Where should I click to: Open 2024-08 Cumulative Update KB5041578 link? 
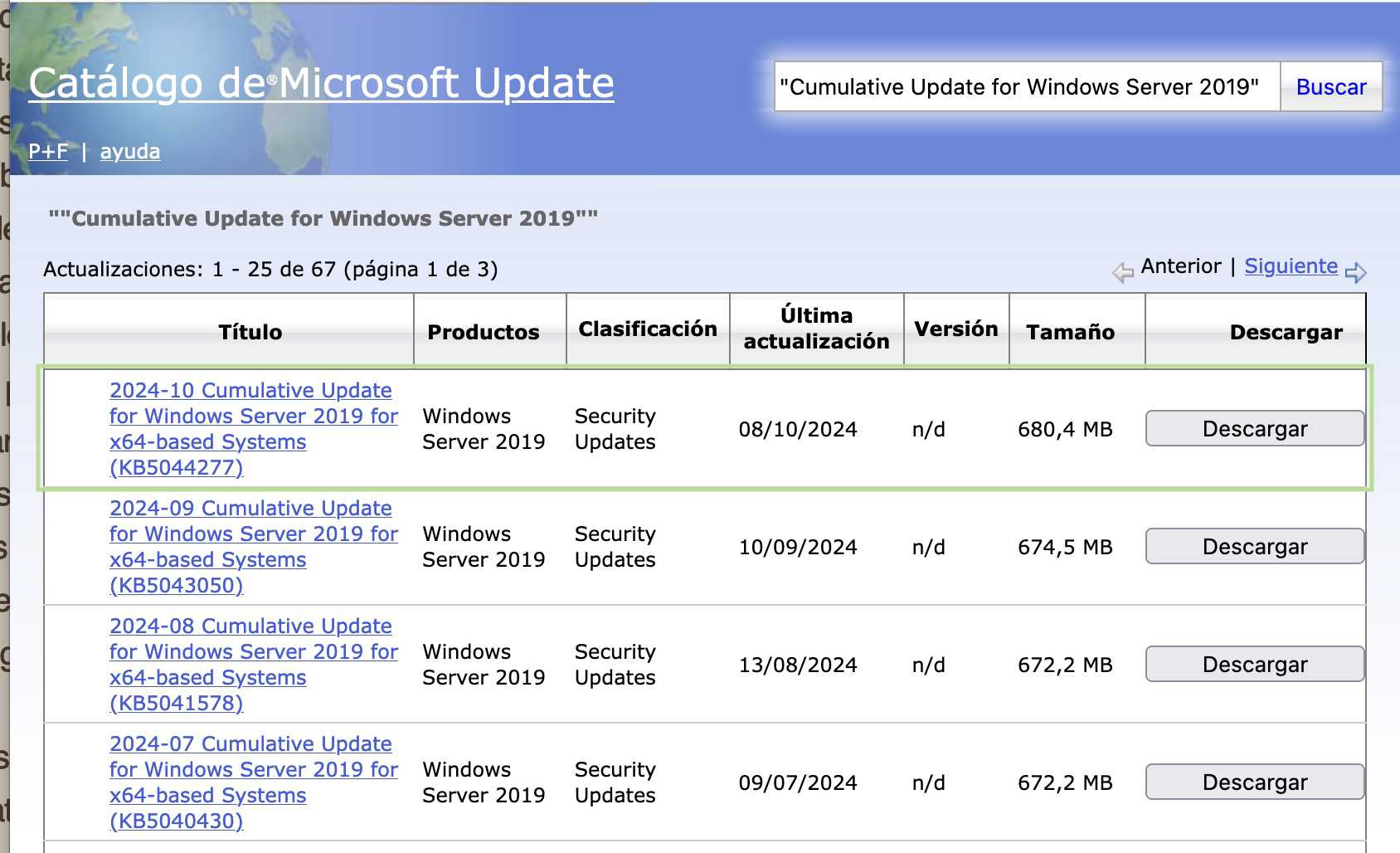tap(254, 664)
